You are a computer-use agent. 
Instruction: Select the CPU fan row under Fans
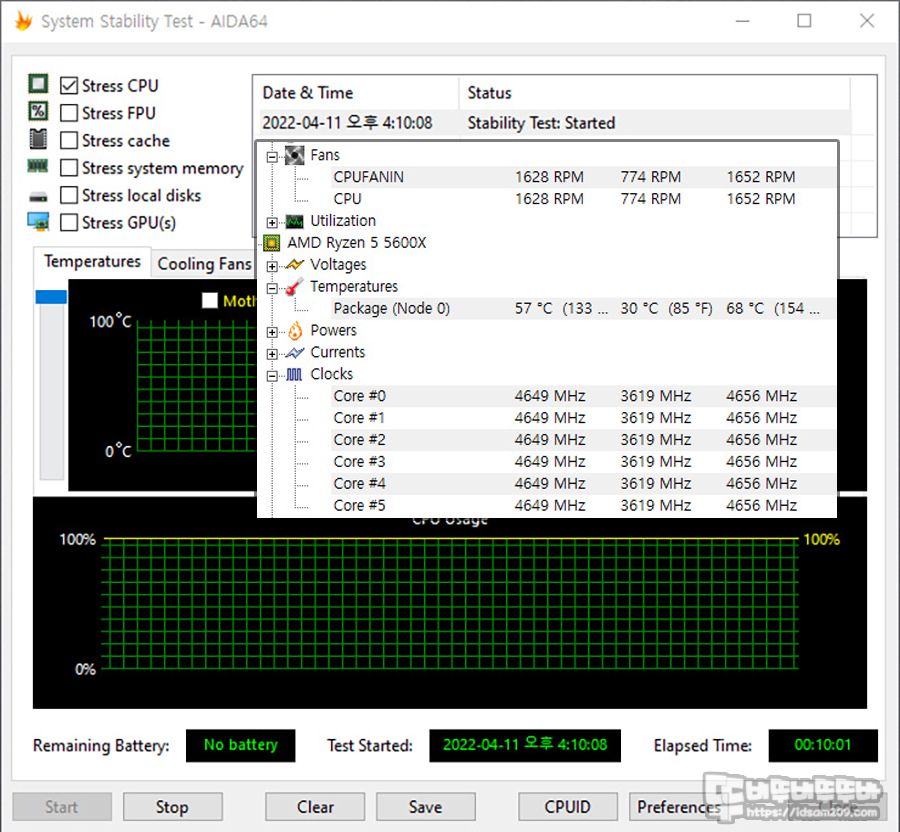coord(583,199)
